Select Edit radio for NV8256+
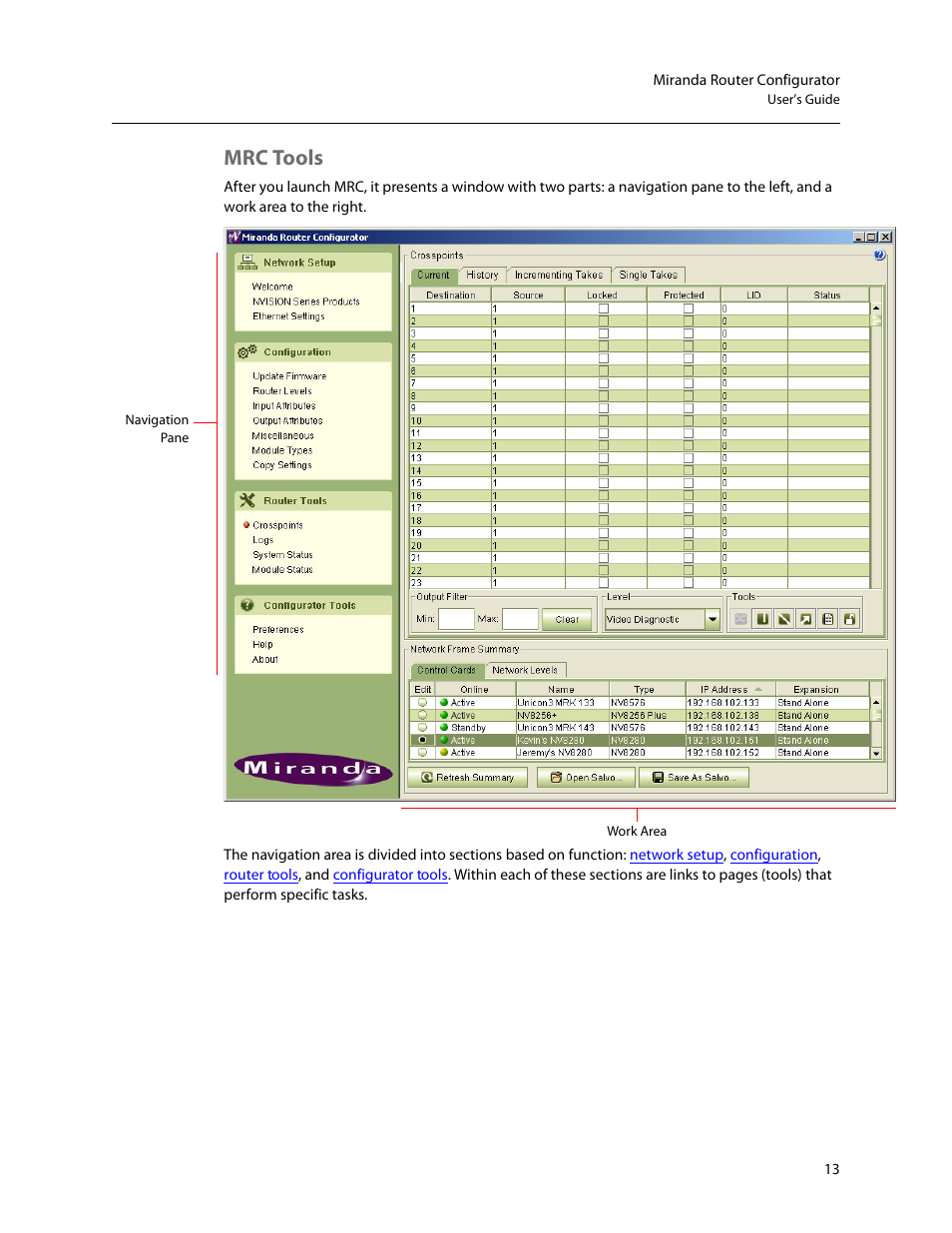952x1233 pixels. (x=423, y=715)
